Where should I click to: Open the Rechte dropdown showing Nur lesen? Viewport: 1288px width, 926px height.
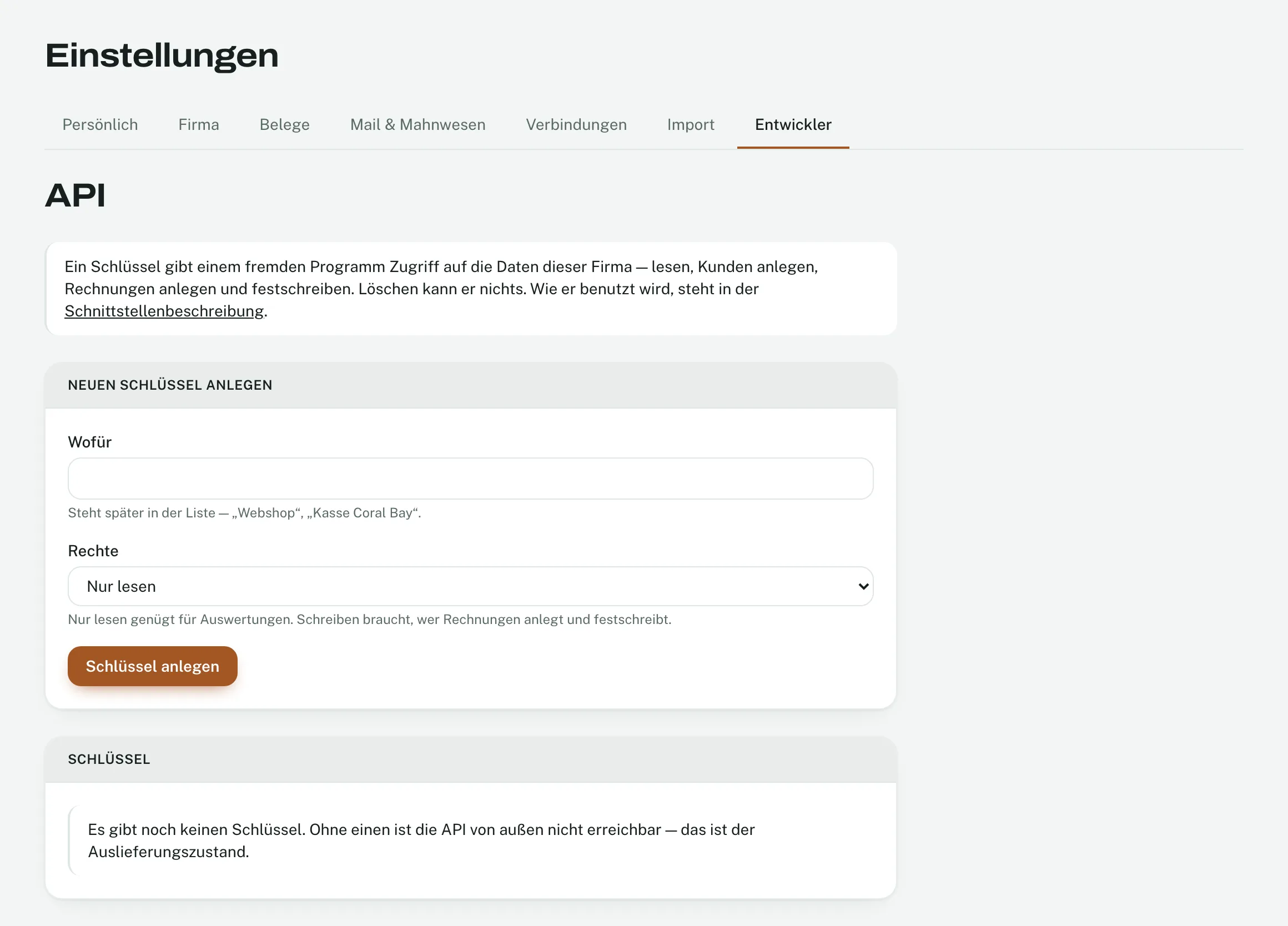tap(470, 586)
